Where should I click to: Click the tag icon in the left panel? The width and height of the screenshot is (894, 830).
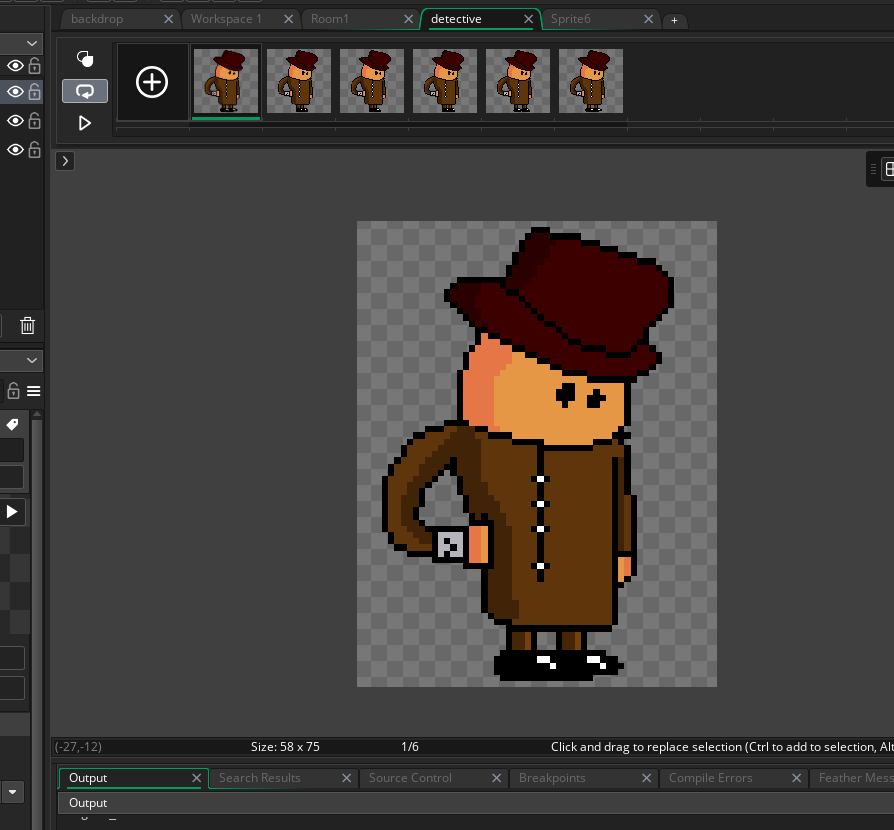coord(13,425)
